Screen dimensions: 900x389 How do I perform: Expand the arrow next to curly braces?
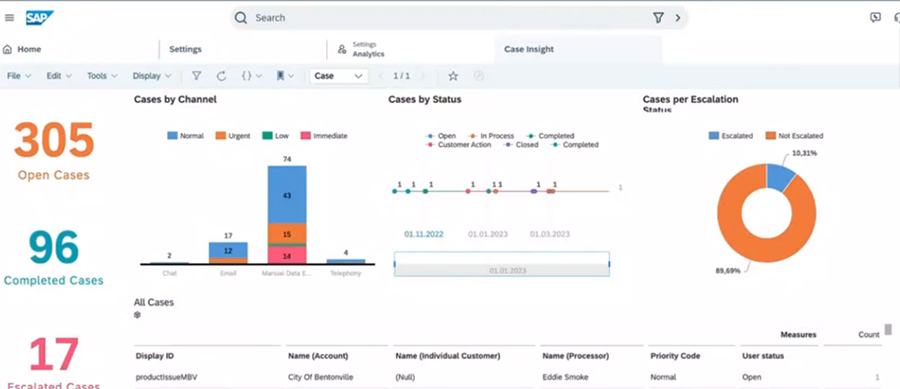pos(259,76)
